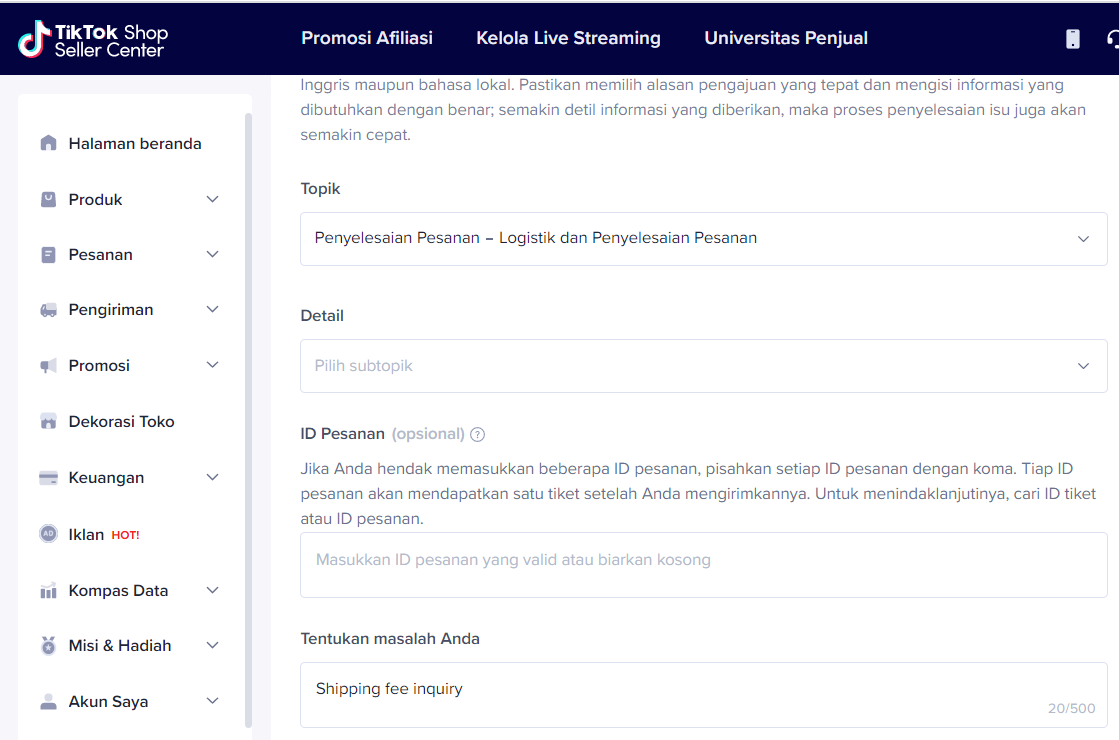Open the Topik dropdown
1119x740 pixels.
coord(703,239)
